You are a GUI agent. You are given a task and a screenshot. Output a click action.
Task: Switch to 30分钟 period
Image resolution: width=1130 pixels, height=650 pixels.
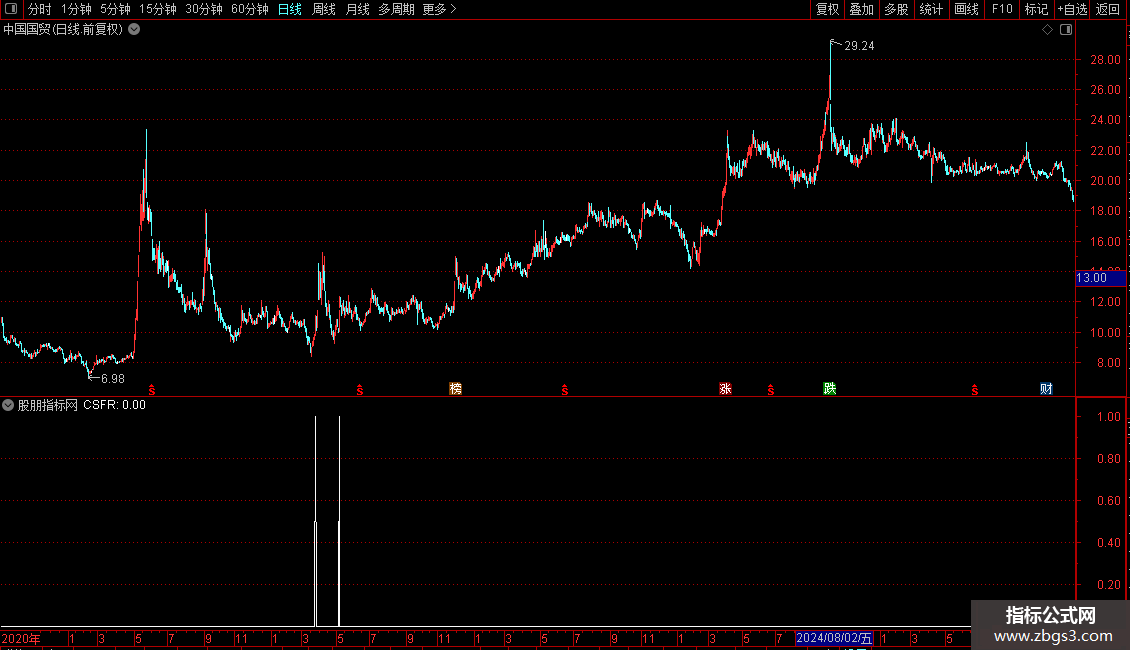tap(204, 9)
